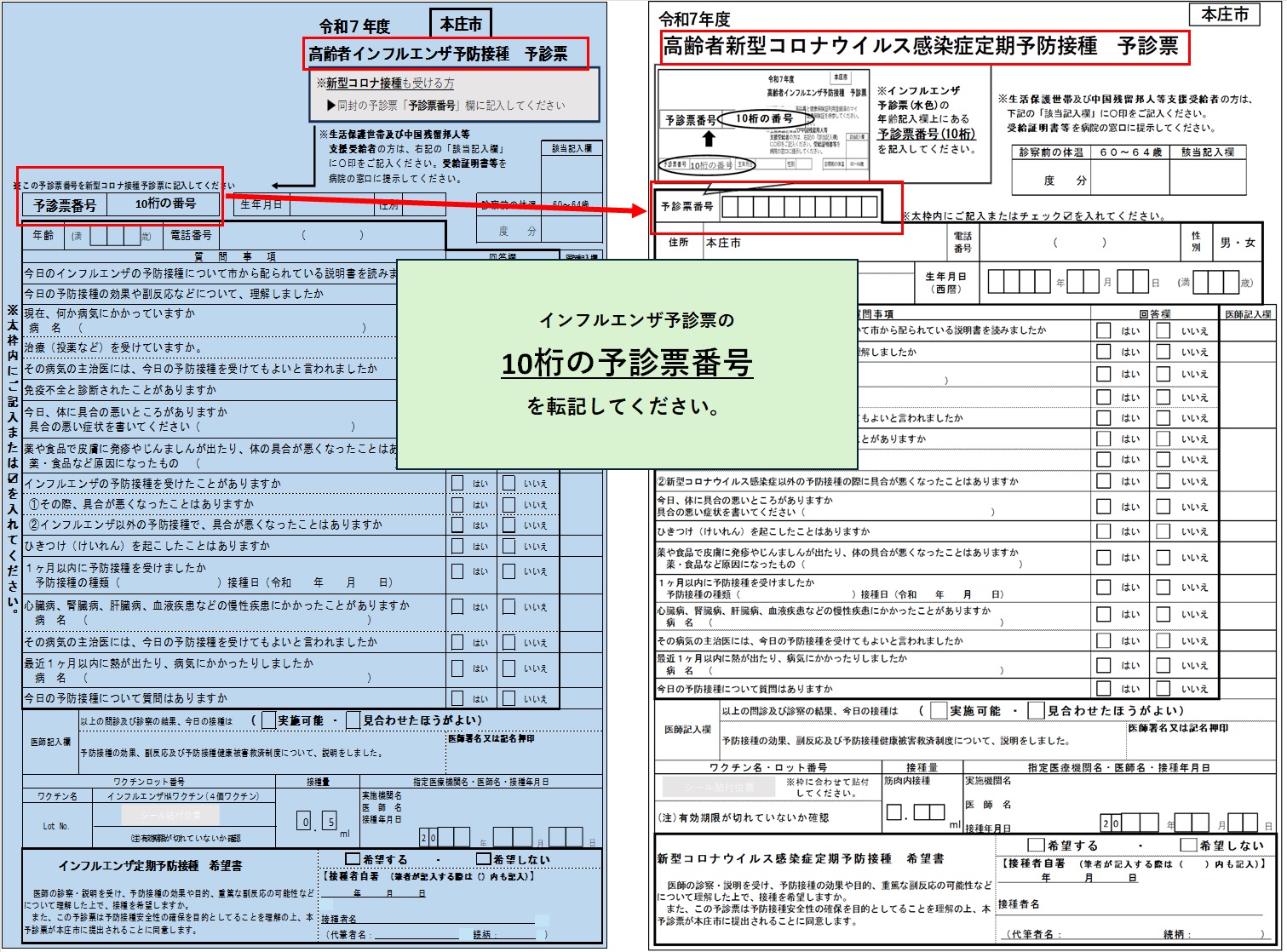The height and width of the screenshot is (952, 1287).
Task: Check はい for ②新型コロナウイルス感染症以外 question
Action: 1103,481
